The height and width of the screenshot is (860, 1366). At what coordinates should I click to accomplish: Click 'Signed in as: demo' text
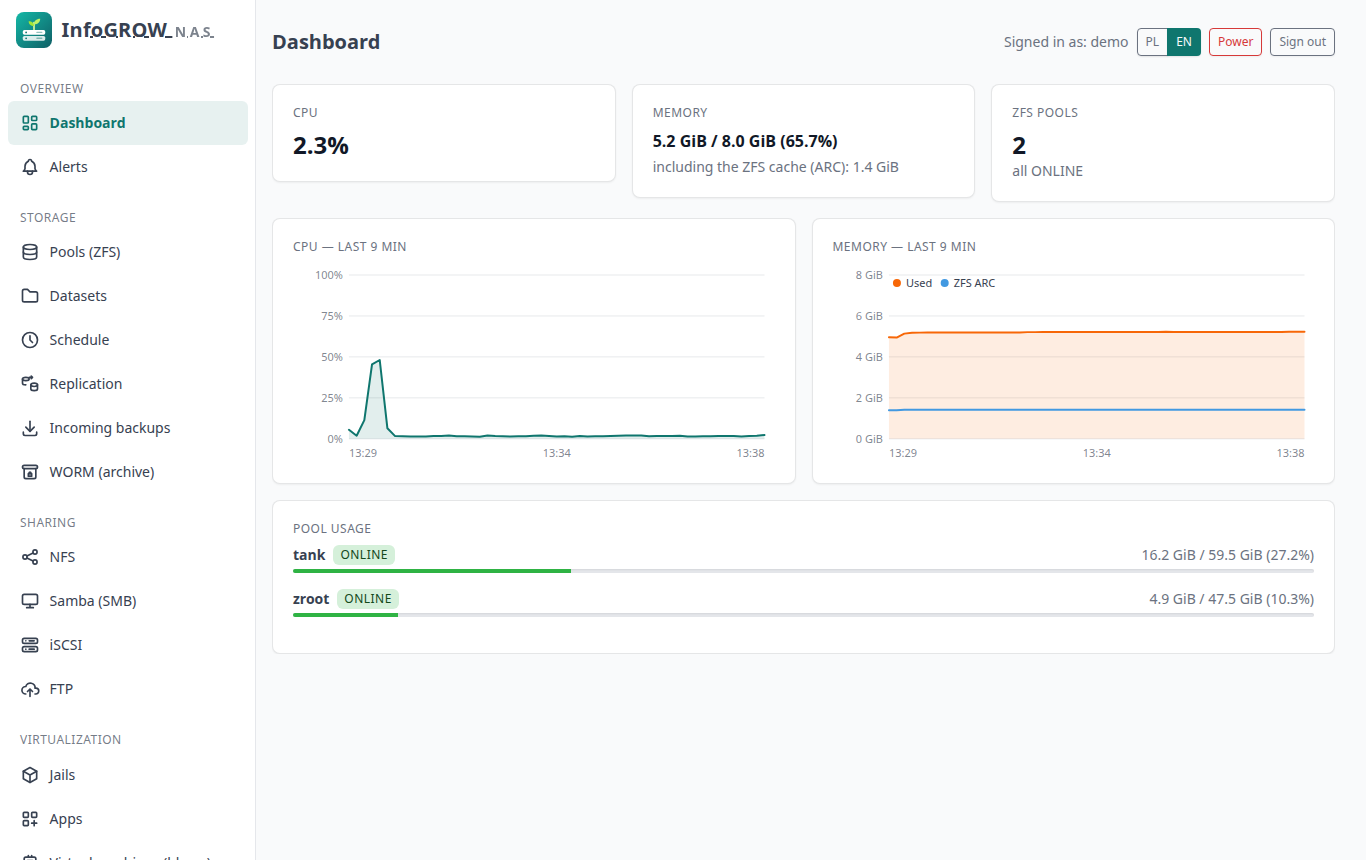pos(1066,42)
